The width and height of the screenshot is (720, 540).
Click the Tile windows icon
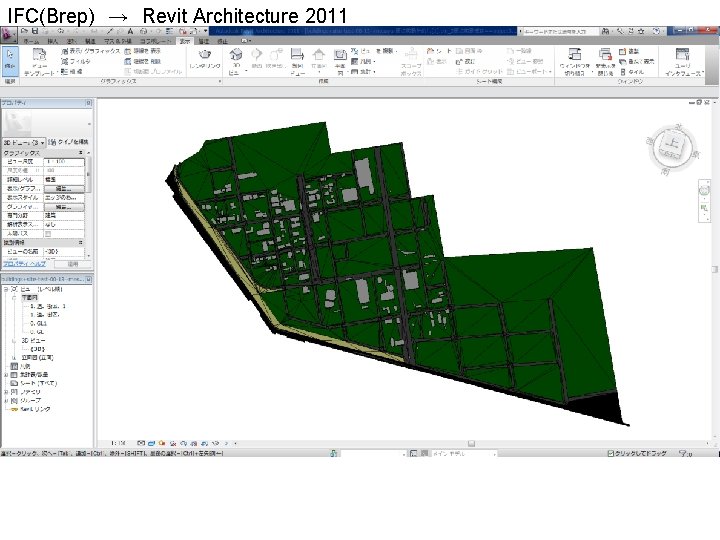(623, 72)
